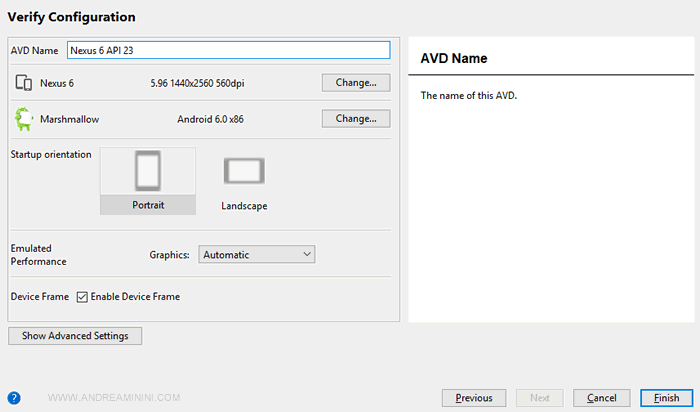
Task: Click the 'Startup orientation' label
Action: tap(51, 154)
